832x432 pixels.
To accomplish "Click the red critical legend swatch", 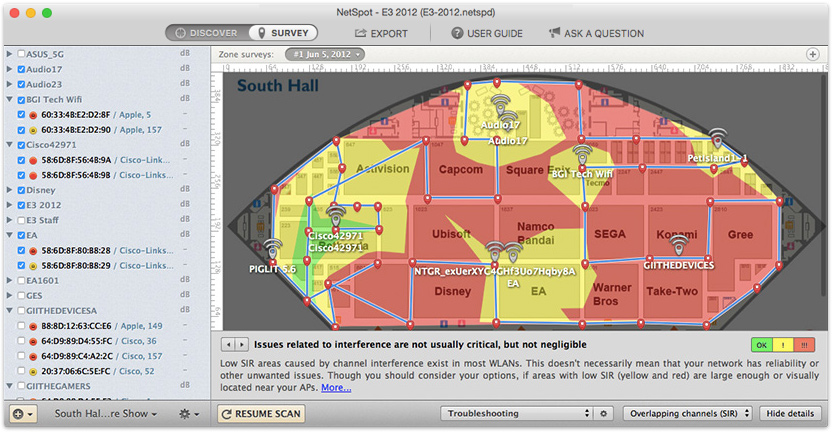I will (x=804, y=345).
